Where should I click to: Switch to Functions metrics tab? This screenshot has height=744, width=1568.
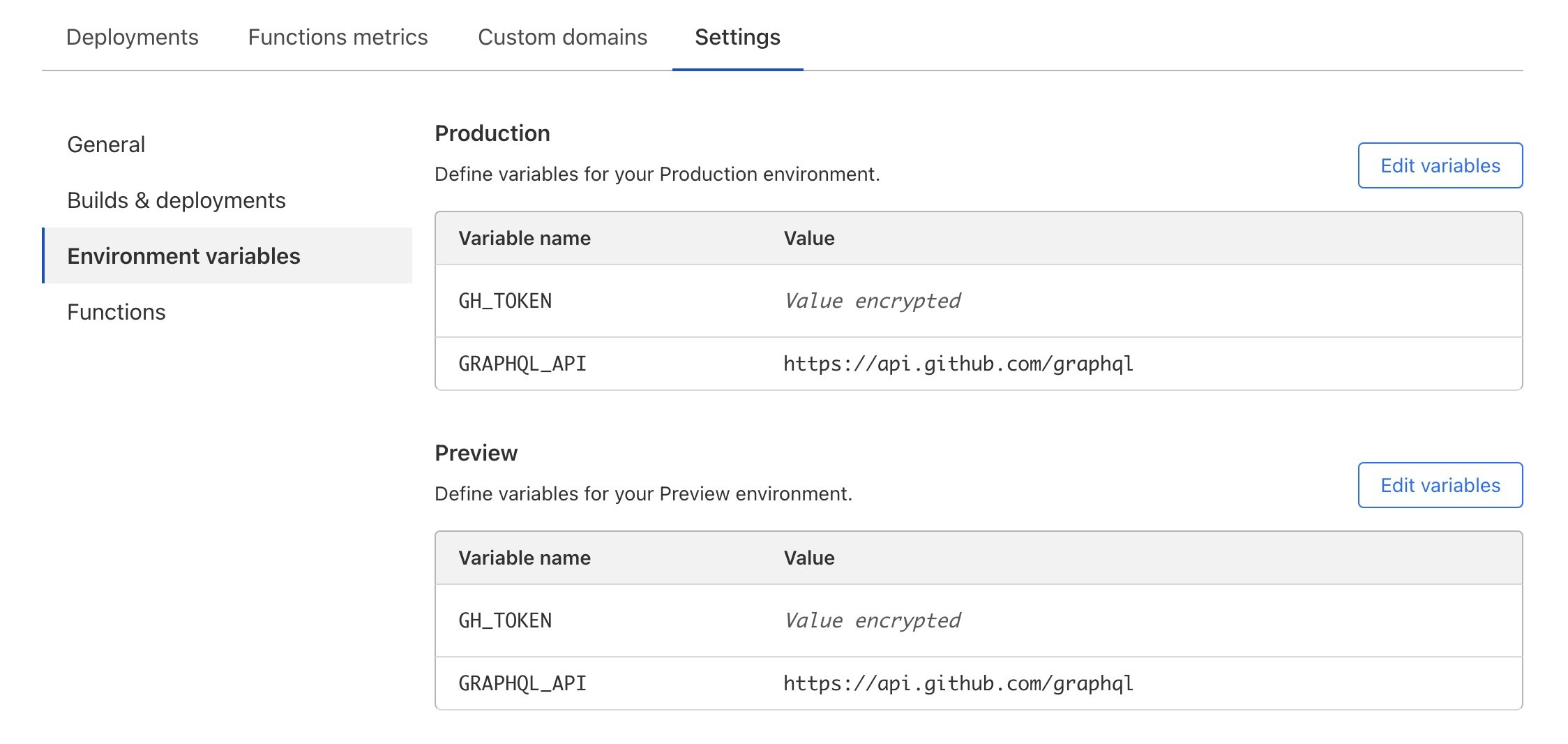pyautogui.click(x=338, y=37)
